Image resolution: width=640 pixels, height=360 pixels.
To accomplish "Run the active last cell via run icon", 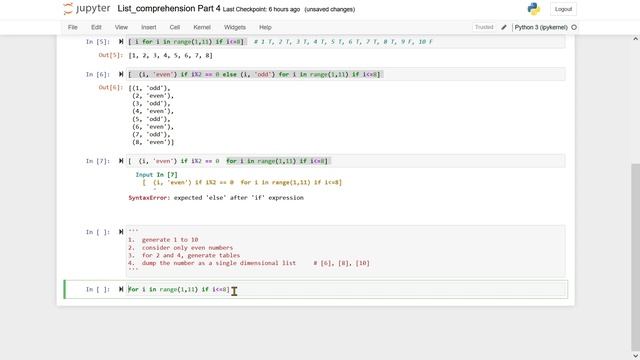I will point(121,289).
